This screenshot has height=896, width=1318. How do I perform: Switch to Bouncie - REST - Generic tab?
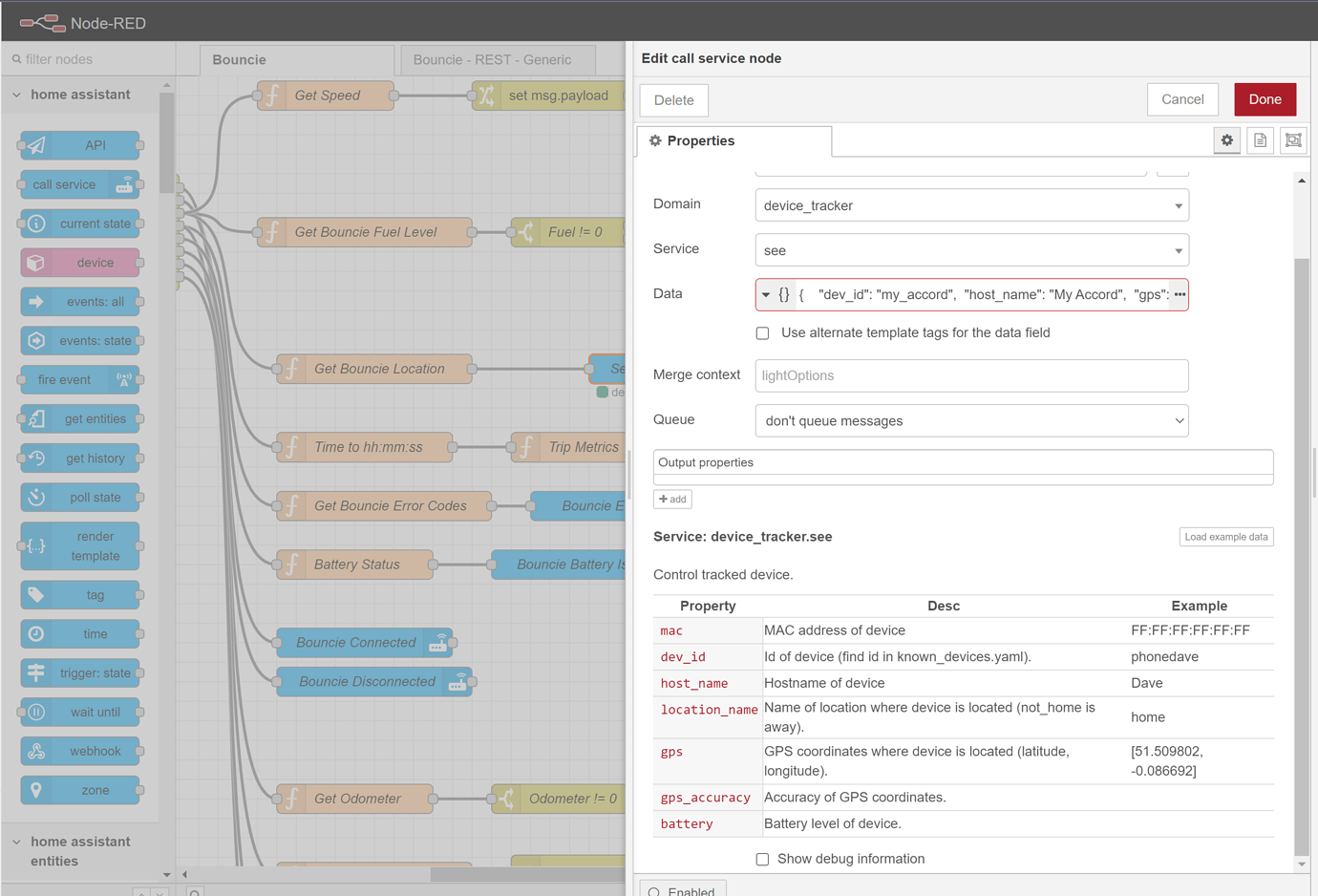(492, 59)
